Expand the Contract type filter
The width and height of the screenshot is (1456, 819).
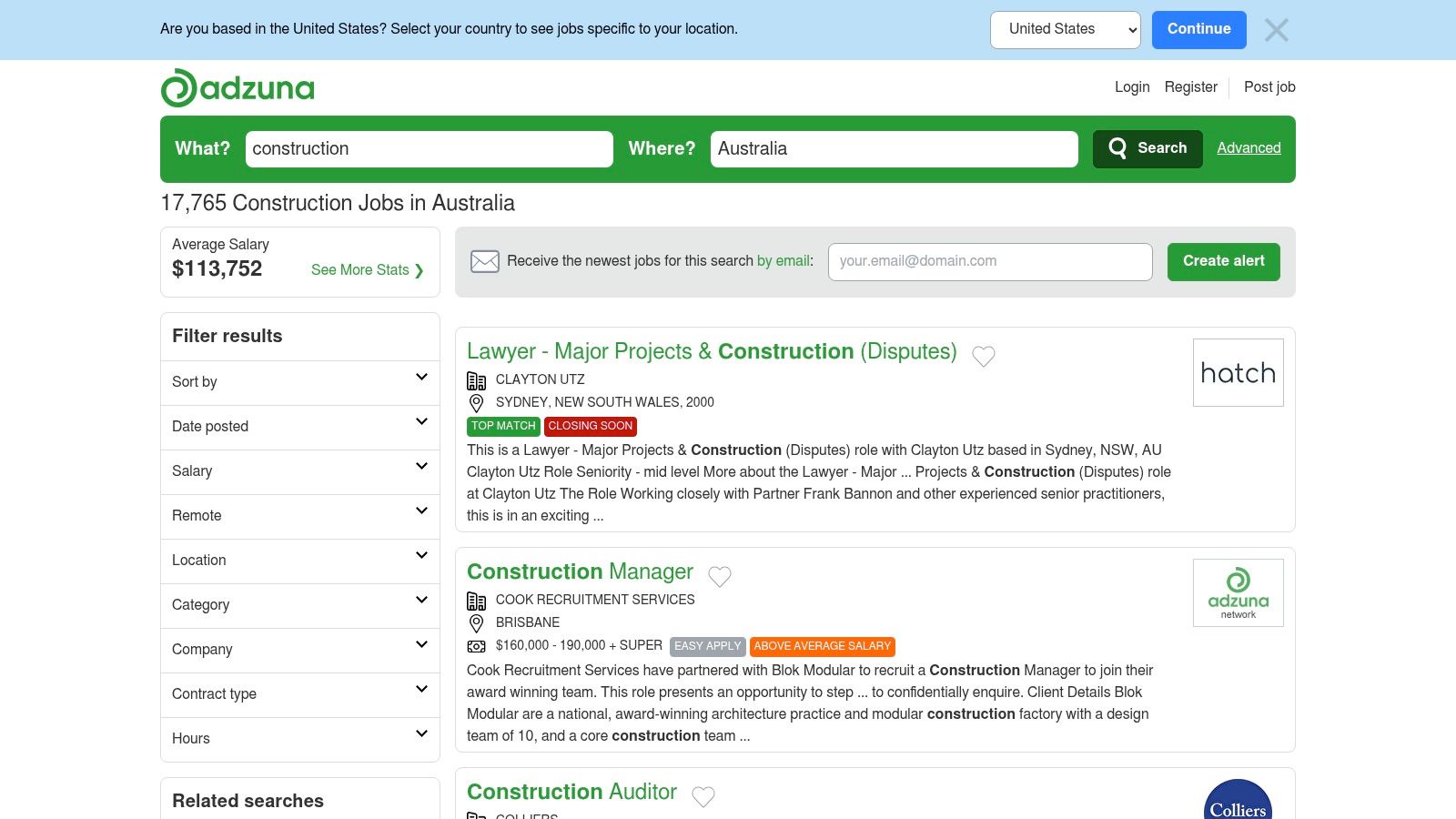pyautogui.click(x=299, y=694)
